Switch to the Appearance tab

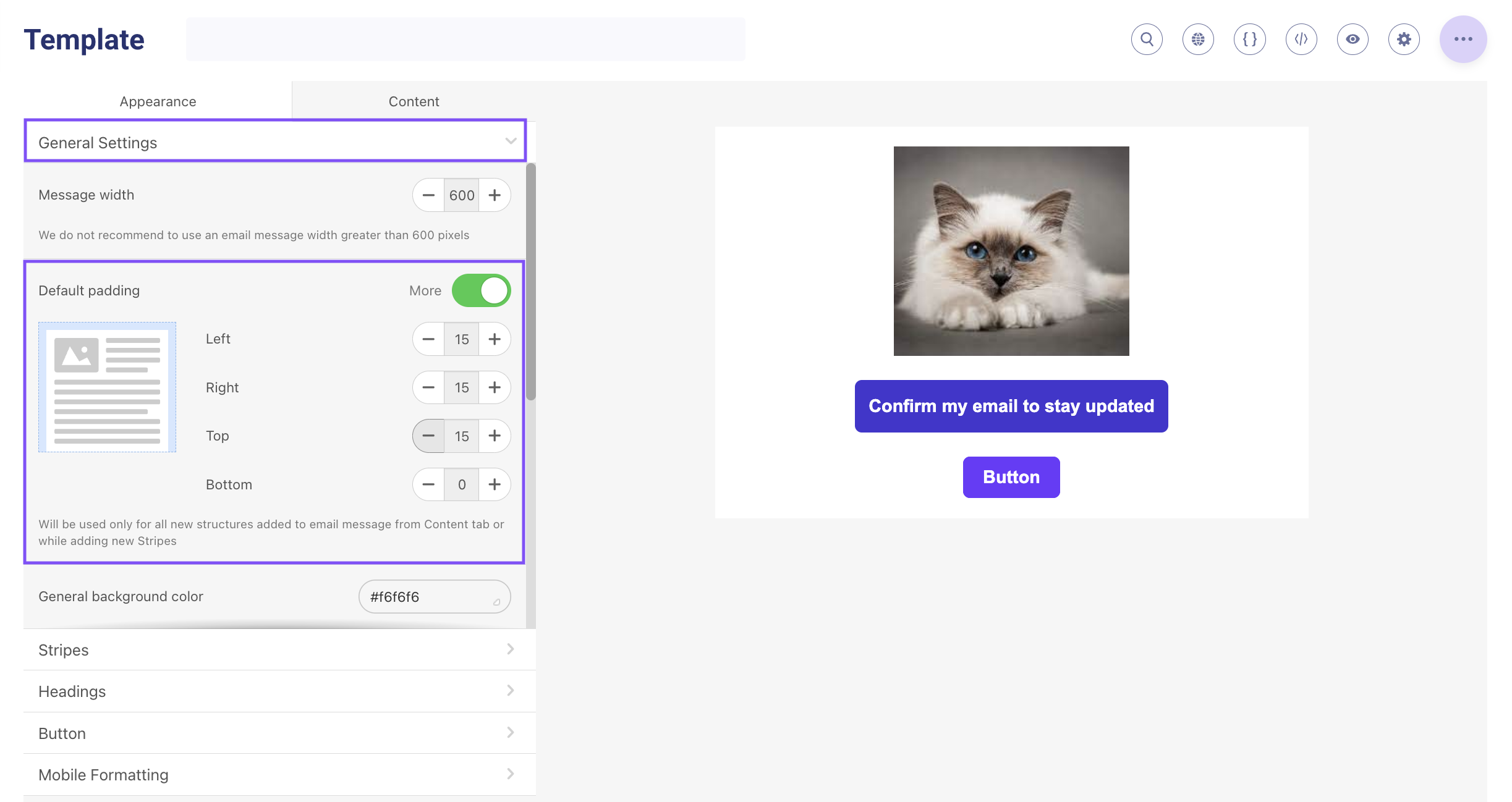[158, 100]
